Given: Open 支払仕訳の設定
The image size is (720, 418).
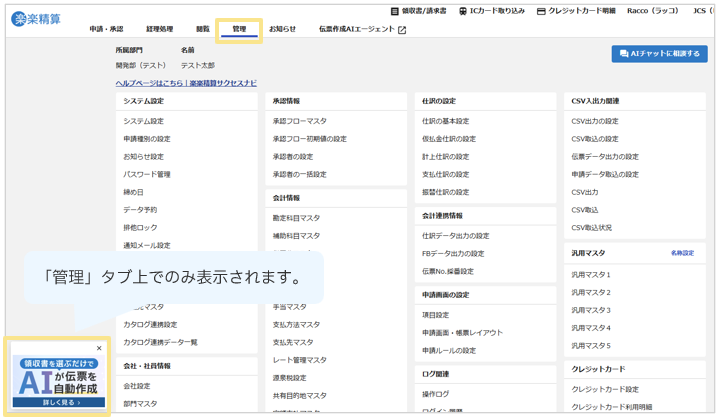Looking at the screenshot, I should pyautogui.click(x=445, y=175).
